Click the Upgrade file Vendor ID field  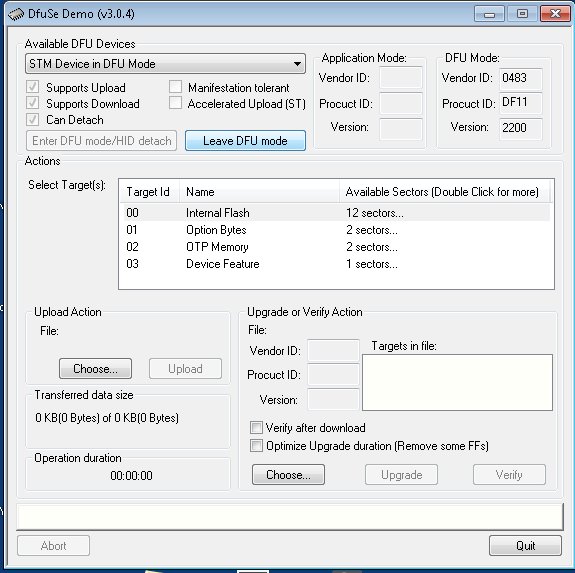(333, 350)
